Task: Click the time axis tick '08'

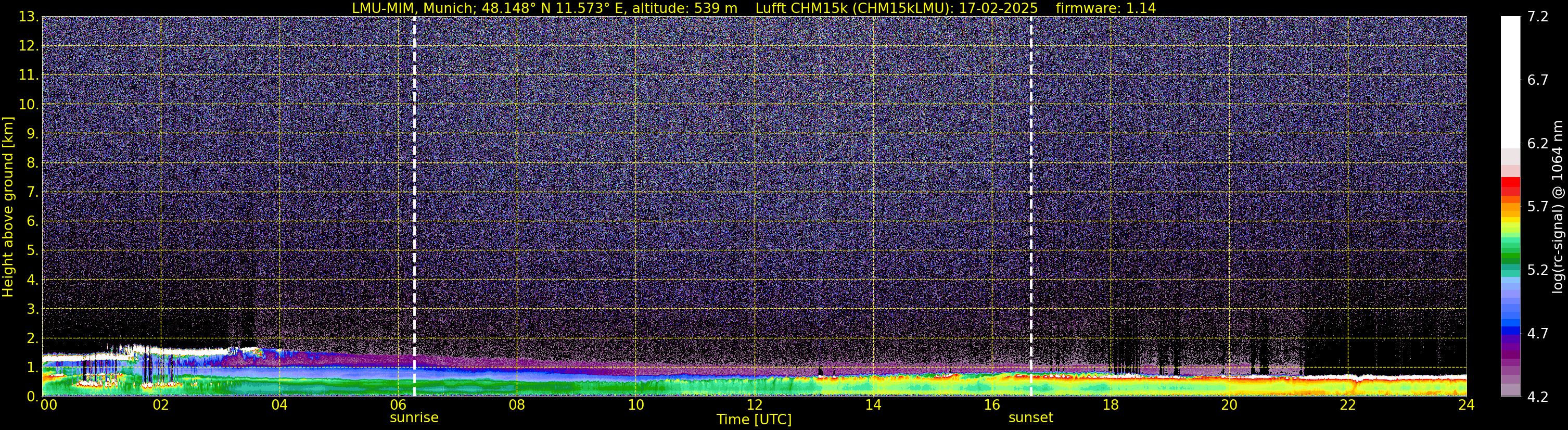Action: click(517, 405)
